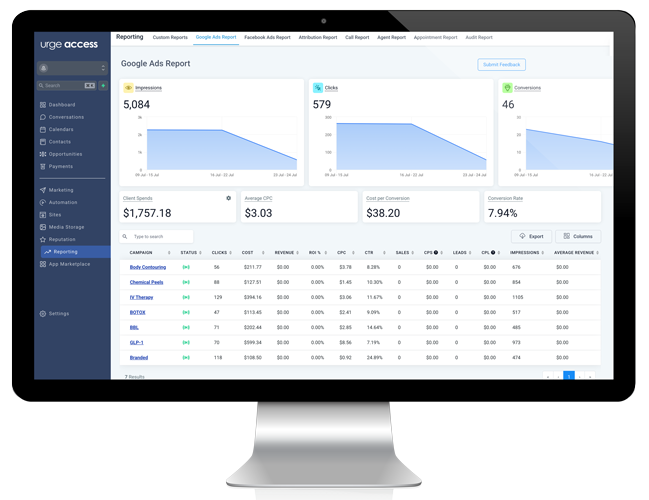Open Settings in the sidebar
Screen dimensions: 649x500
[x=59, y=314]
